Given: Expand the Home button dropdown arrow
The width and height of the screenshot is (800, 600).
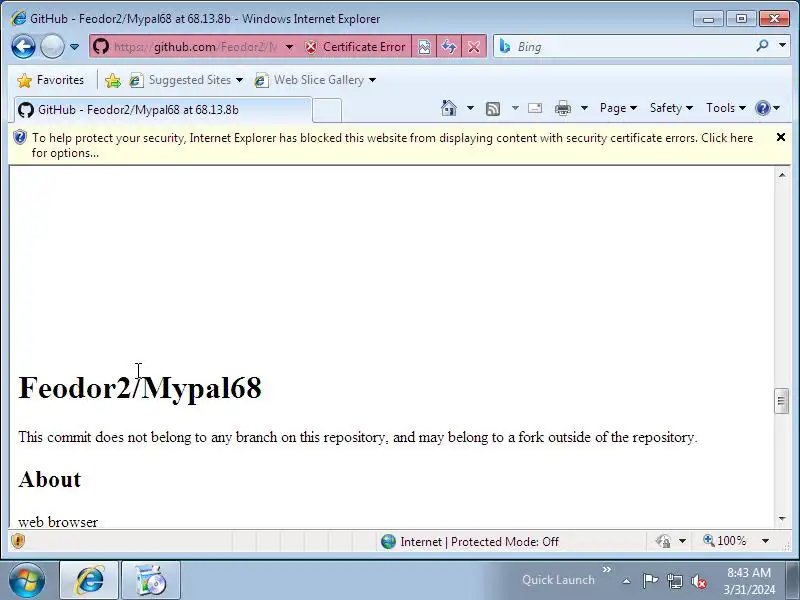Looking at the screenshot, I should [470, 108].
